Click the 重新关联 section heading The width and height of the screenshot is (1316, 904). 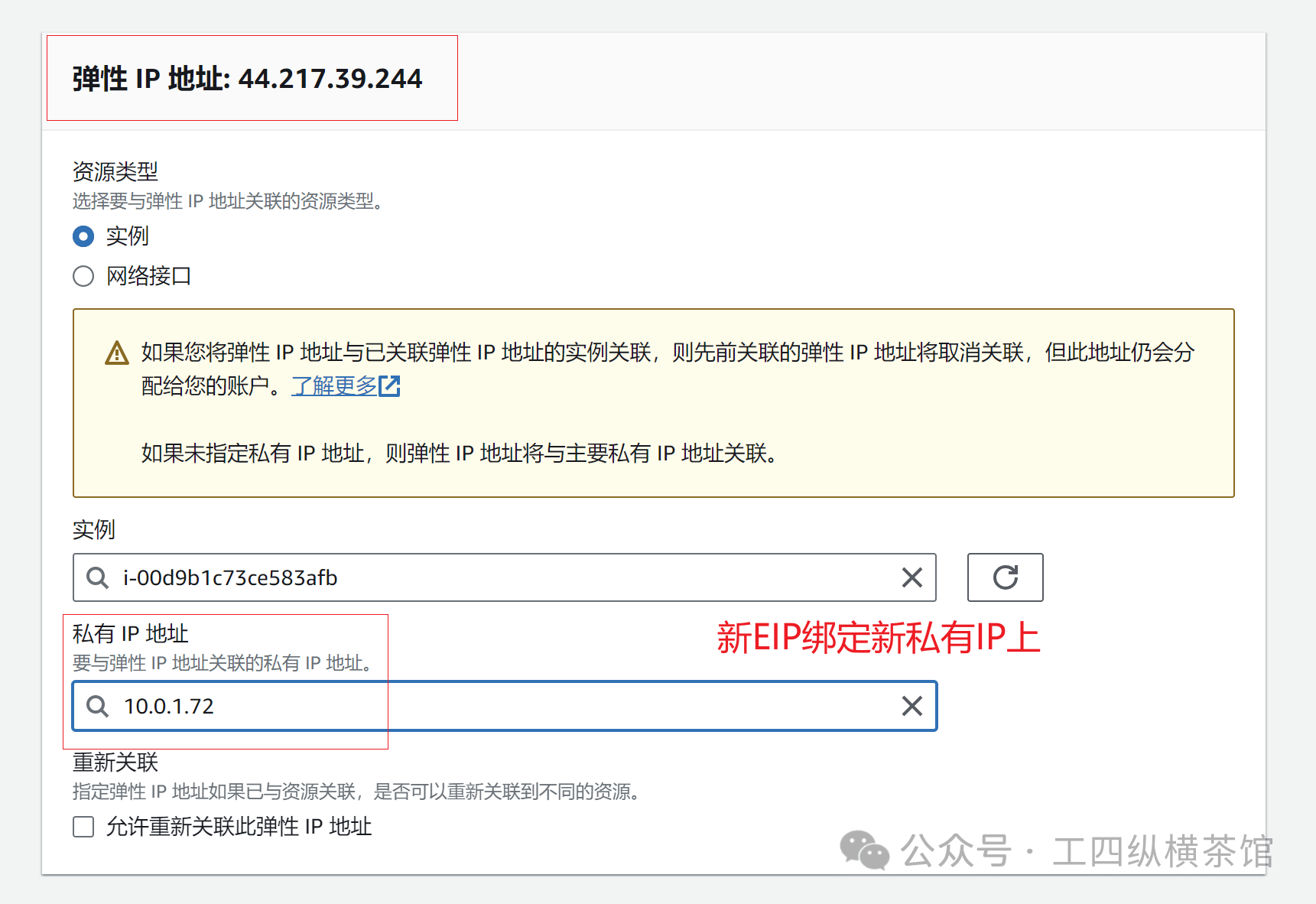click(115, 762)
